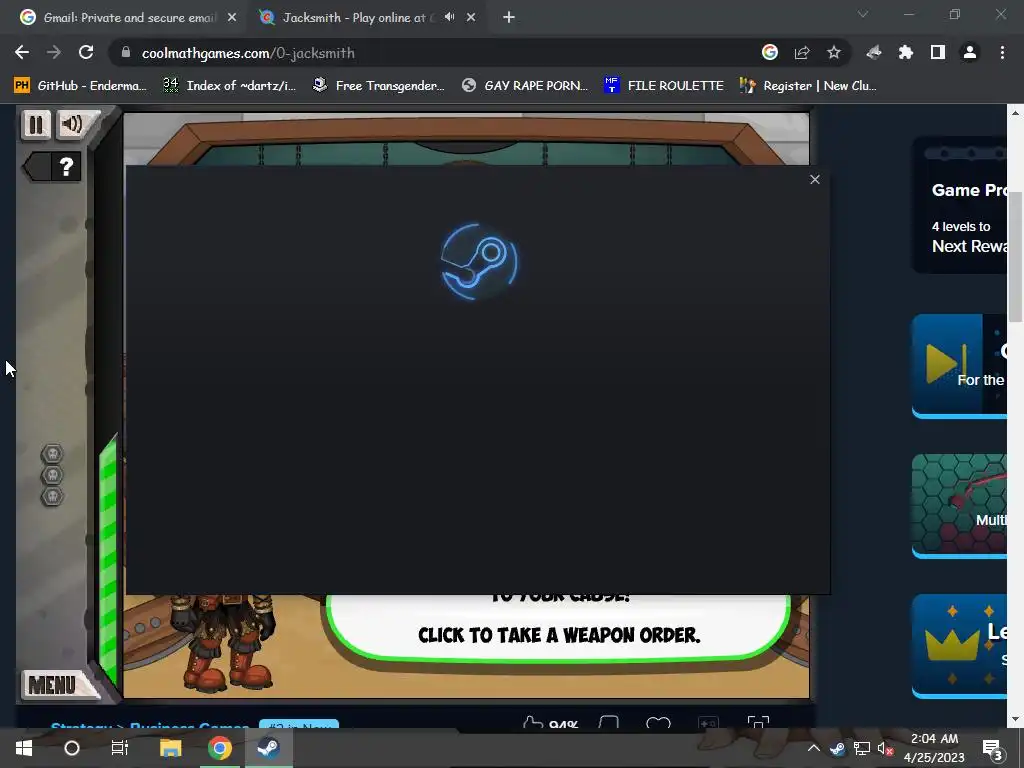This screenshot has width=1024, height=768.
Task: Open Chrome tab search chevron
Action: (x=863, y=14)
